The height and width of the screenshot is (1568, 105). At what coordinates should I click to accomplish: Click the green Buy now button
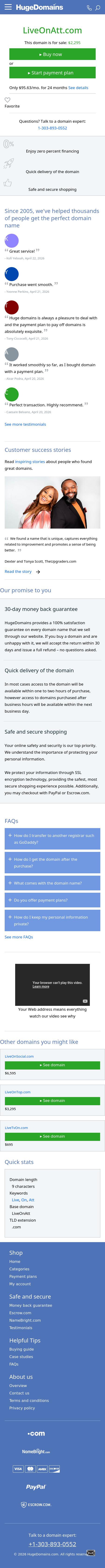[52, 54]
